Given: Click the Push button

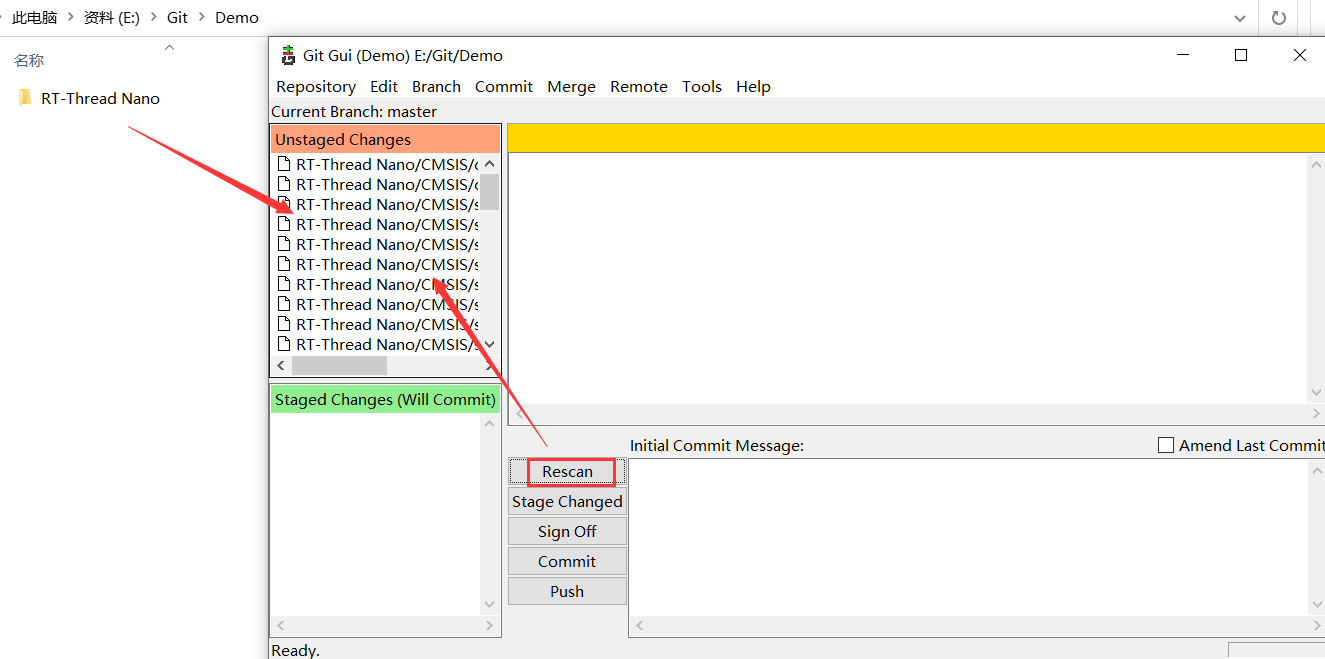Looking at the screenshot, I should pos(567,591).
